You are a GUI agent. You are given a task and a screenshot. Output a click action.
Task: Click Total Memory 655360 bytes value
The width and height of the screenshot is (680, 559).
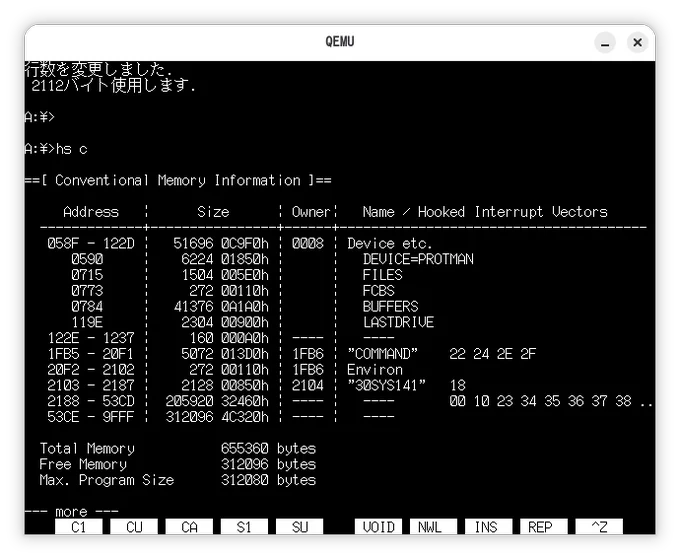pyautogui.click(x=268, y=448)
